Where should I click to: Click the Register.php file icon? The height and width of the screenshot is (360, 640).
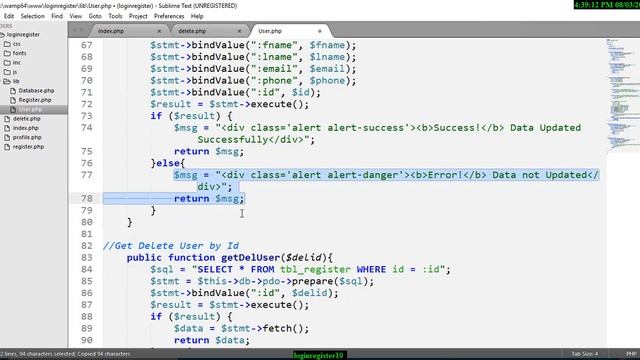pos(13,100)
